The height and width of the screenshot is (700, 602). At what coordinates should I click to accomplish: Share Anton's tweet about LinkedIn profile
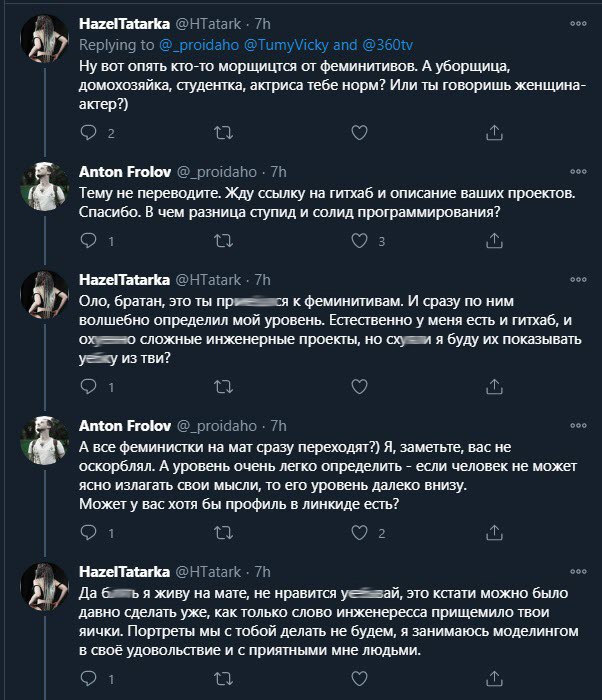click(x=494, y=534)
